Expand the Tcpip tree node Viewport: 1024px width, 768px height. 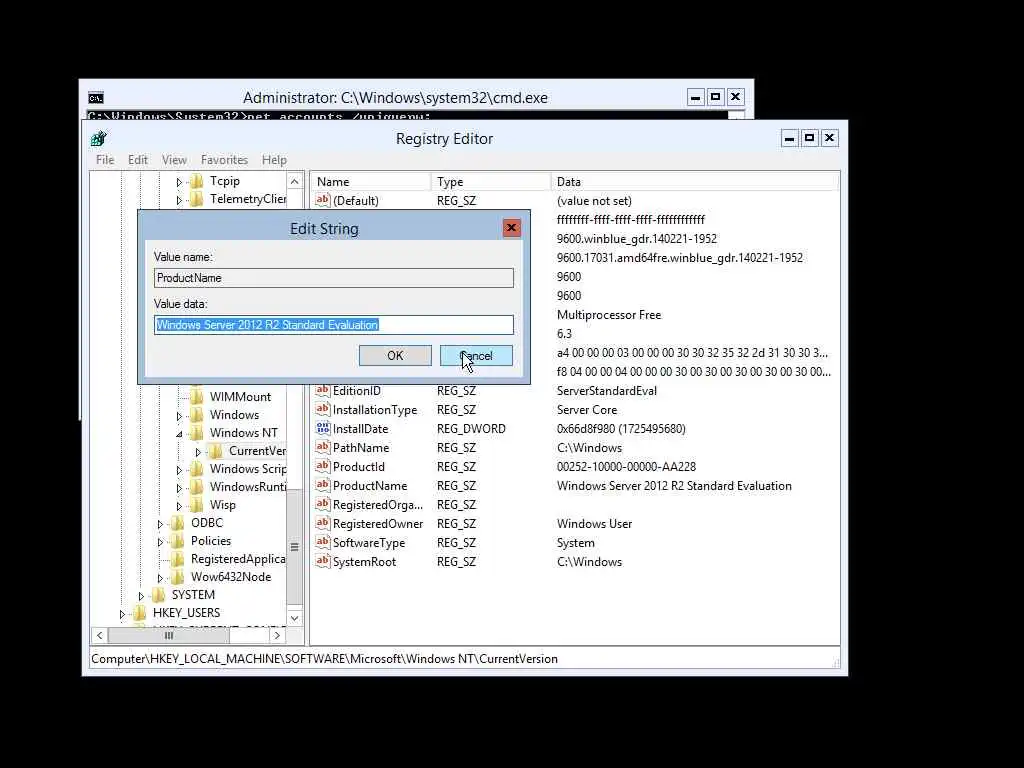(x=179, y=182)
